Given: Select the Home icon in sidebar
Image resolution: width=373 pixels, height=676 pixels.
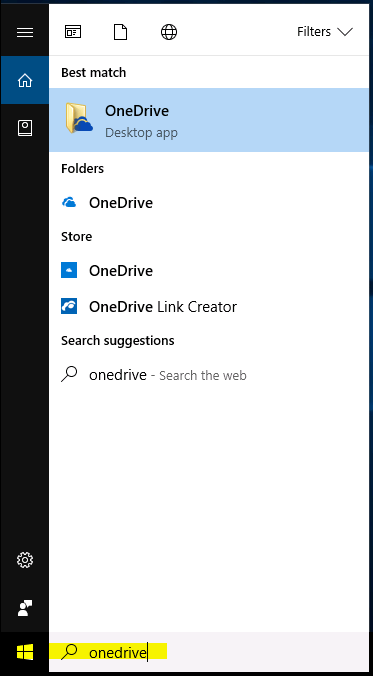Looking at the screenshot, I should (25, 80).
